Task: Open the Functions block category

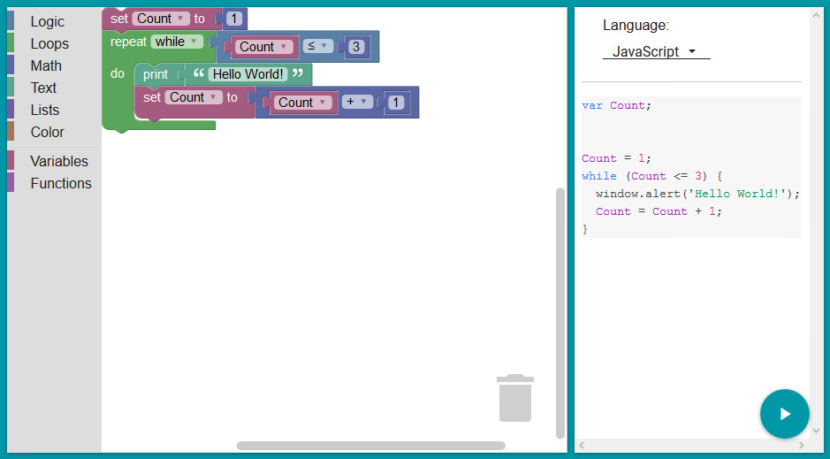Action: [60, 183]
